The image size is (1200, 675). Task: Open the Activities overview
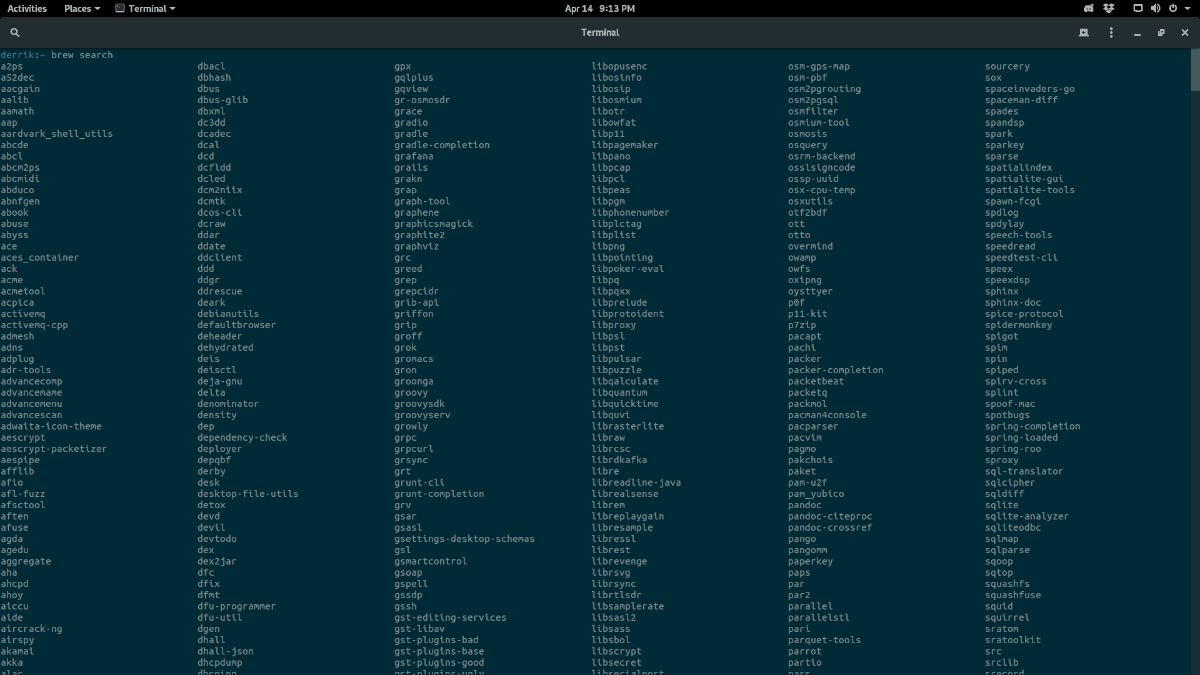pyautogui.click(x=27, y=8)
